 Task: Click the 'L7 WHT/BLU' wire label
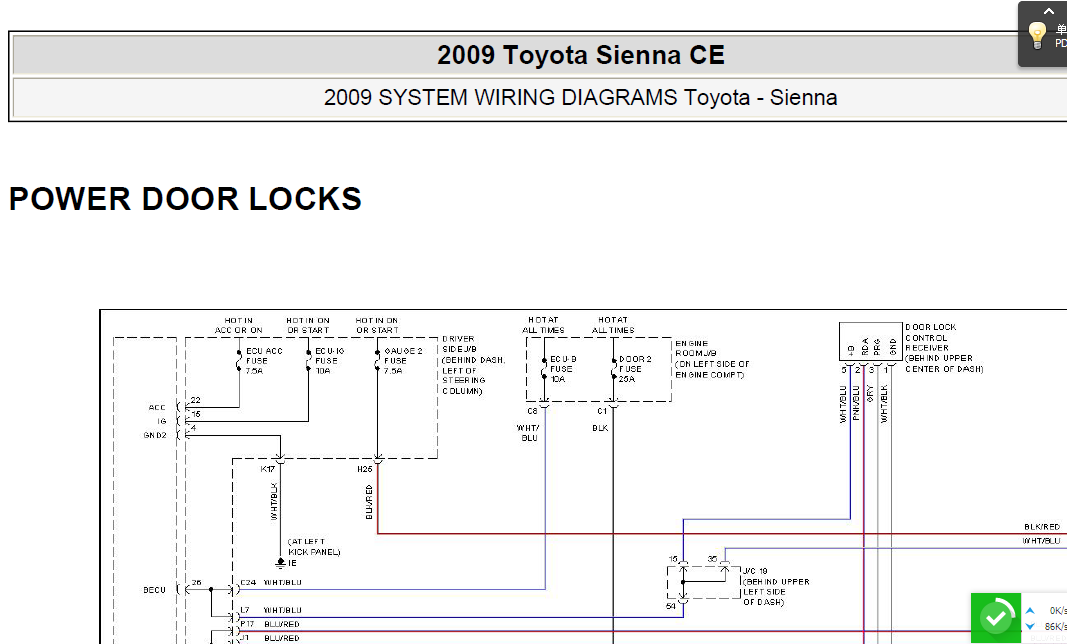271,611
